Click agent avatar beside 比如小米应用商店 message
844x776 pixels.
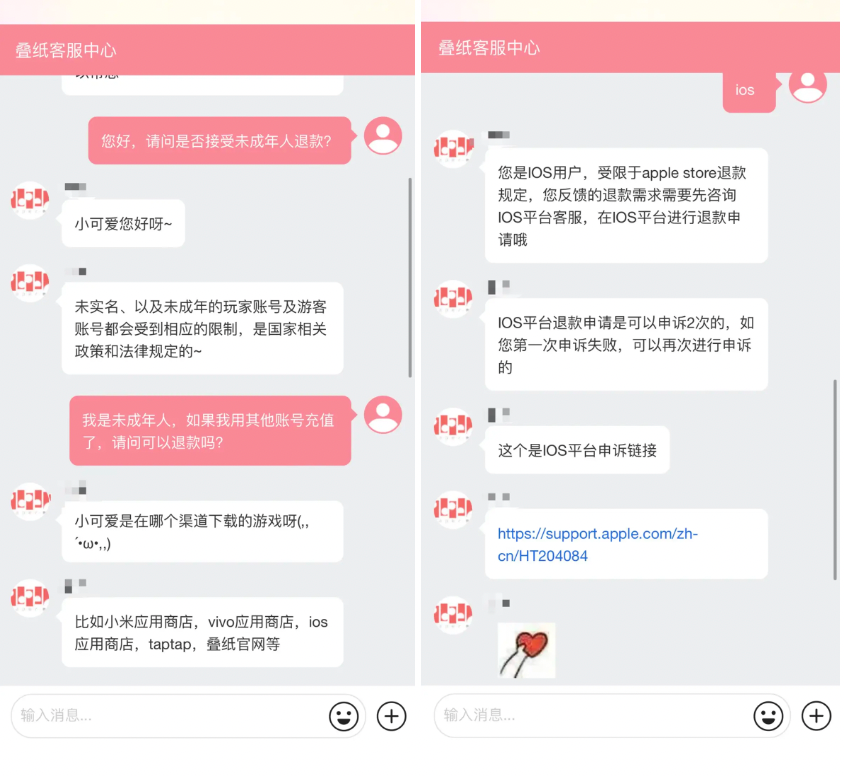(30, 597)
